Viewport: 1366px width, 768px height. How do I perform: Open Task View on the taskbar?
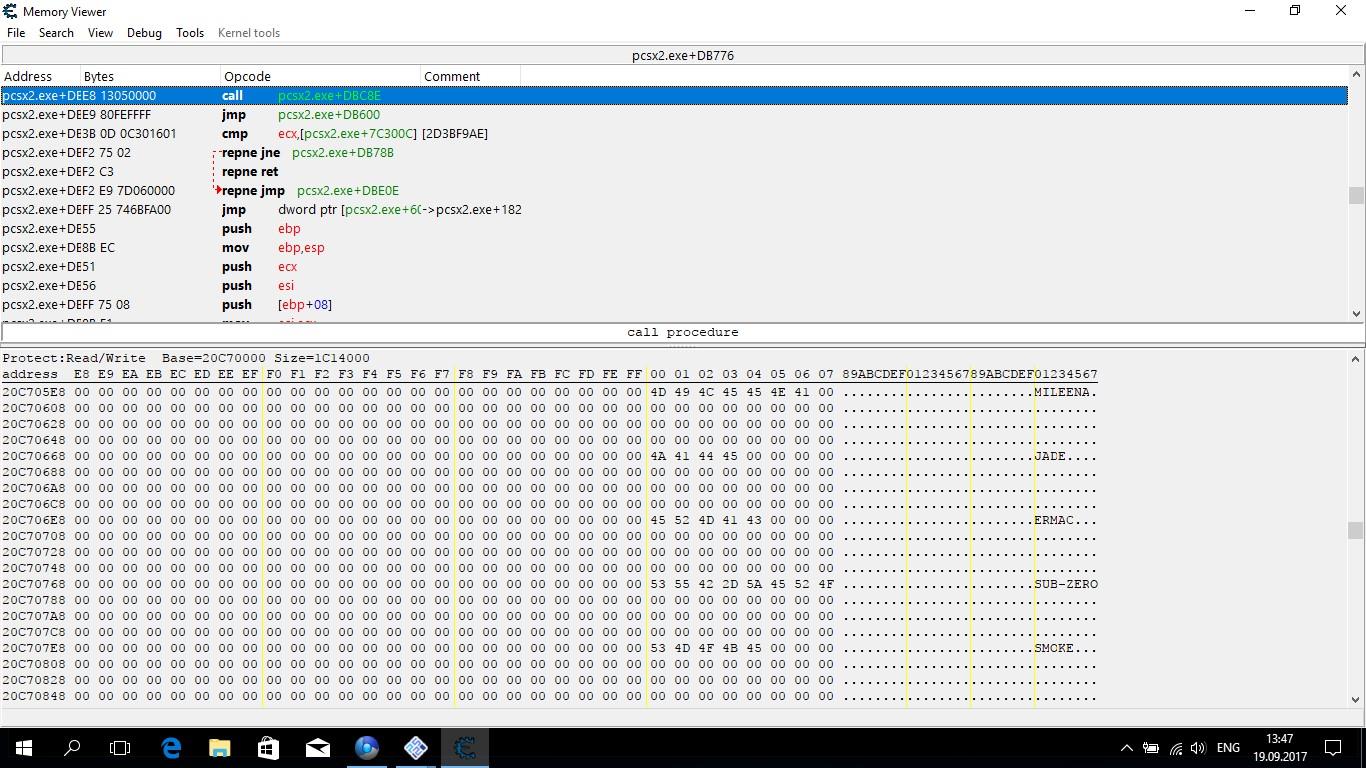(x=120, y=747)
